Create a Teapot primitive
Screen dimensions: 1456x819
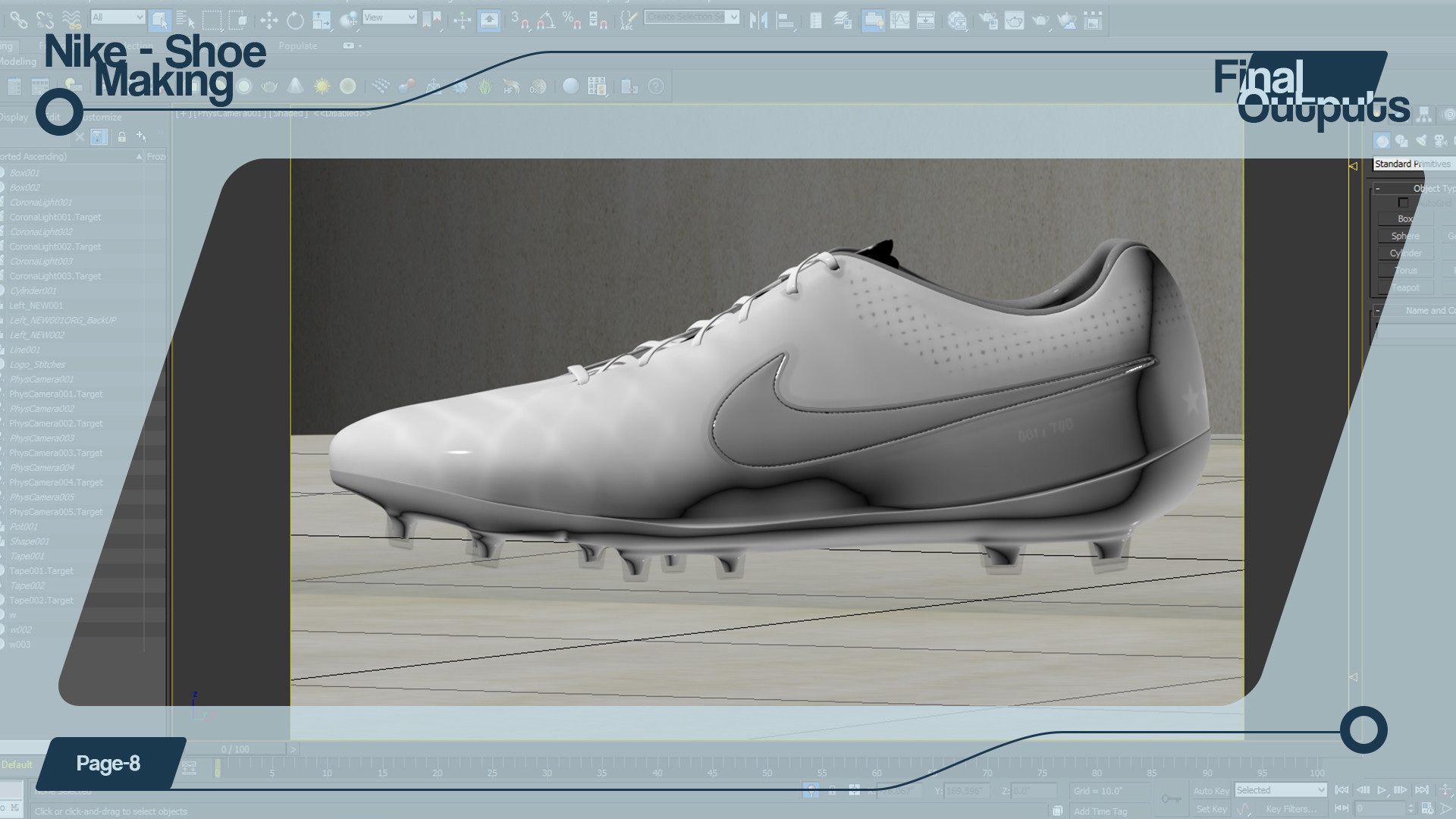(1405, 287)
